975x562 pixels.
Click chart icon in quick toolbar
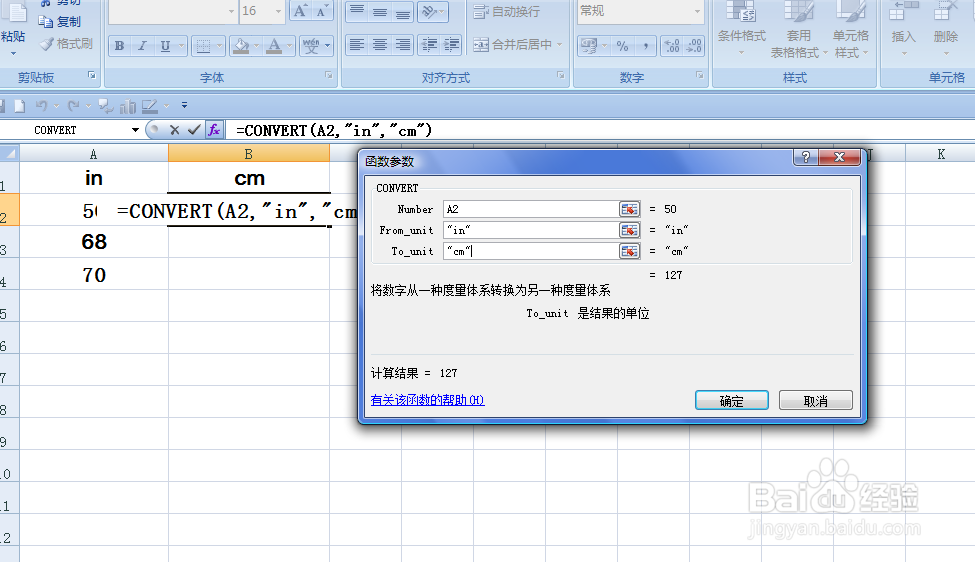(127, 106)
